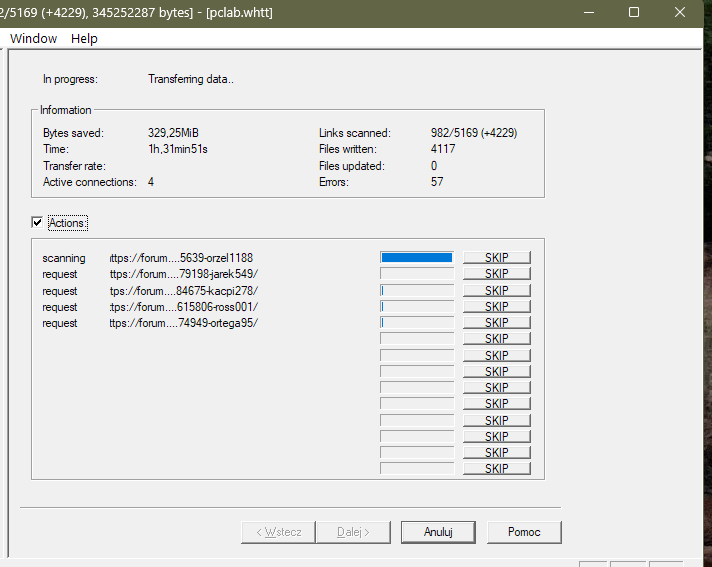Image resolution: width=712 pixels, height=567 pixels.
Task: Click the 'Information' group title
Action: pyautogui.click(x=65, y=110)
